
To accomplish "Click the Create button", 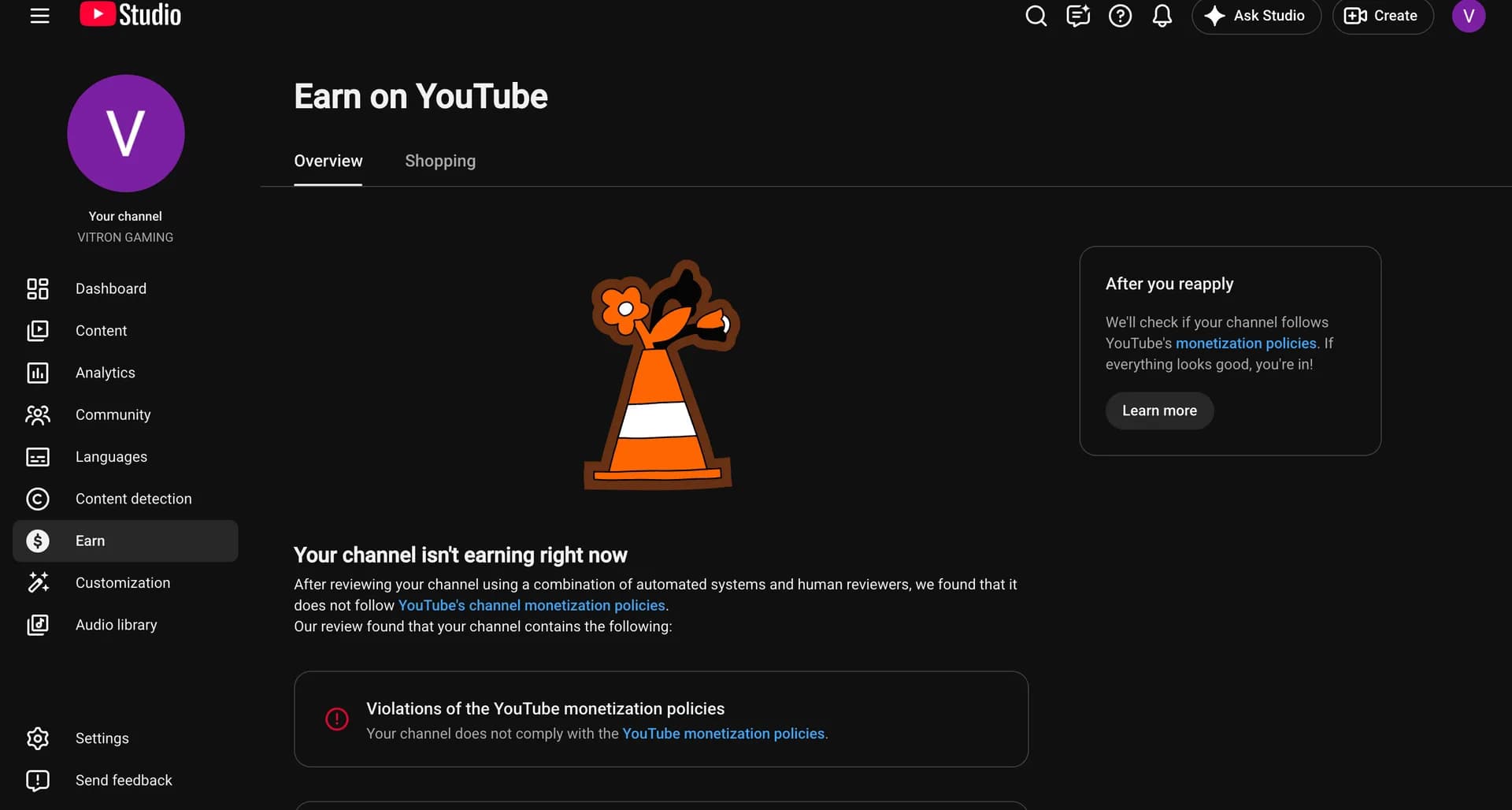I will coord(1382,16).
